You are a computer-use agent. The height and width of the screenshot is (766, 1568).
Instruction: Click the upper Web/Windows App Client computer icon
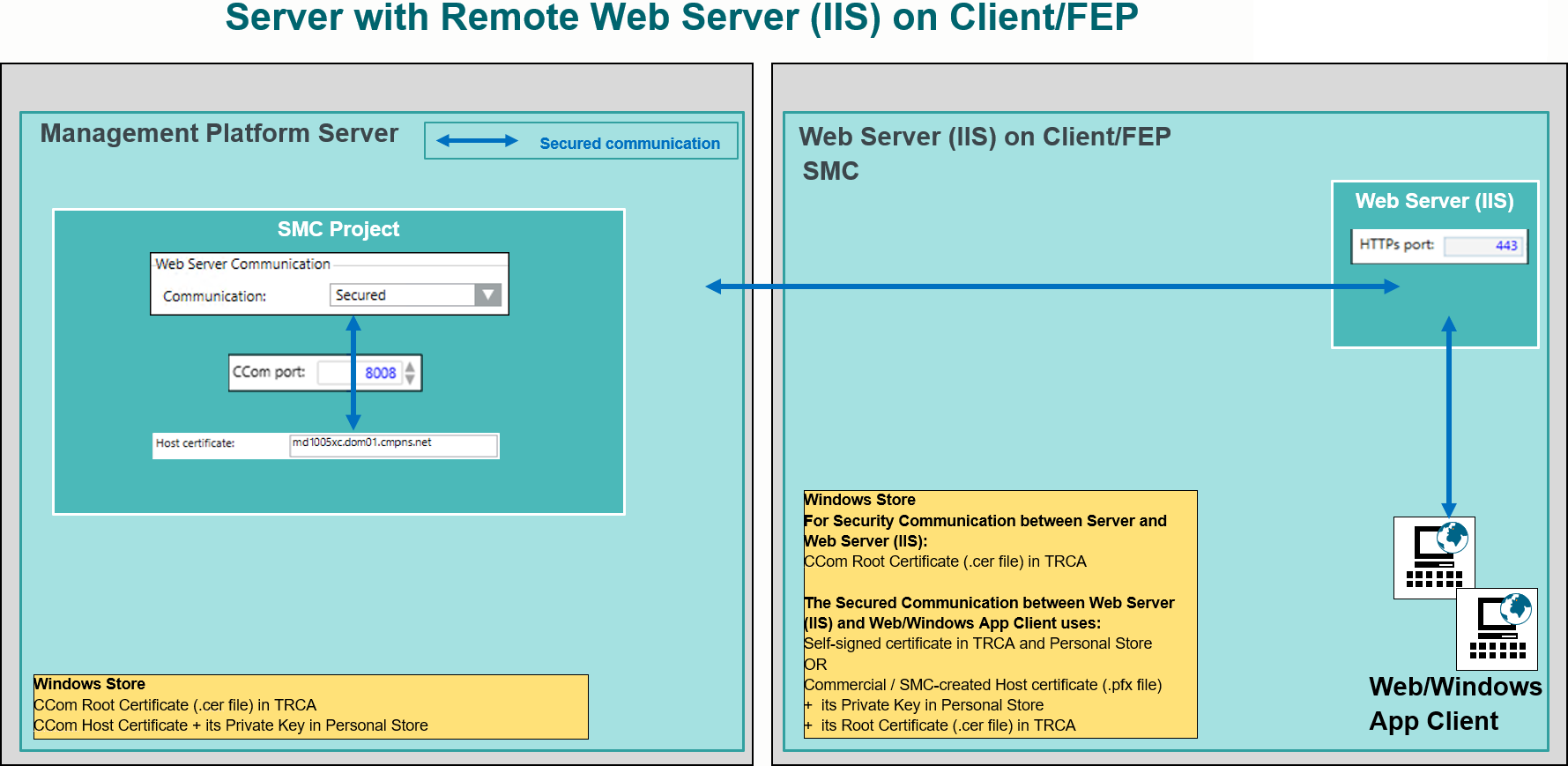[1432, 557]
